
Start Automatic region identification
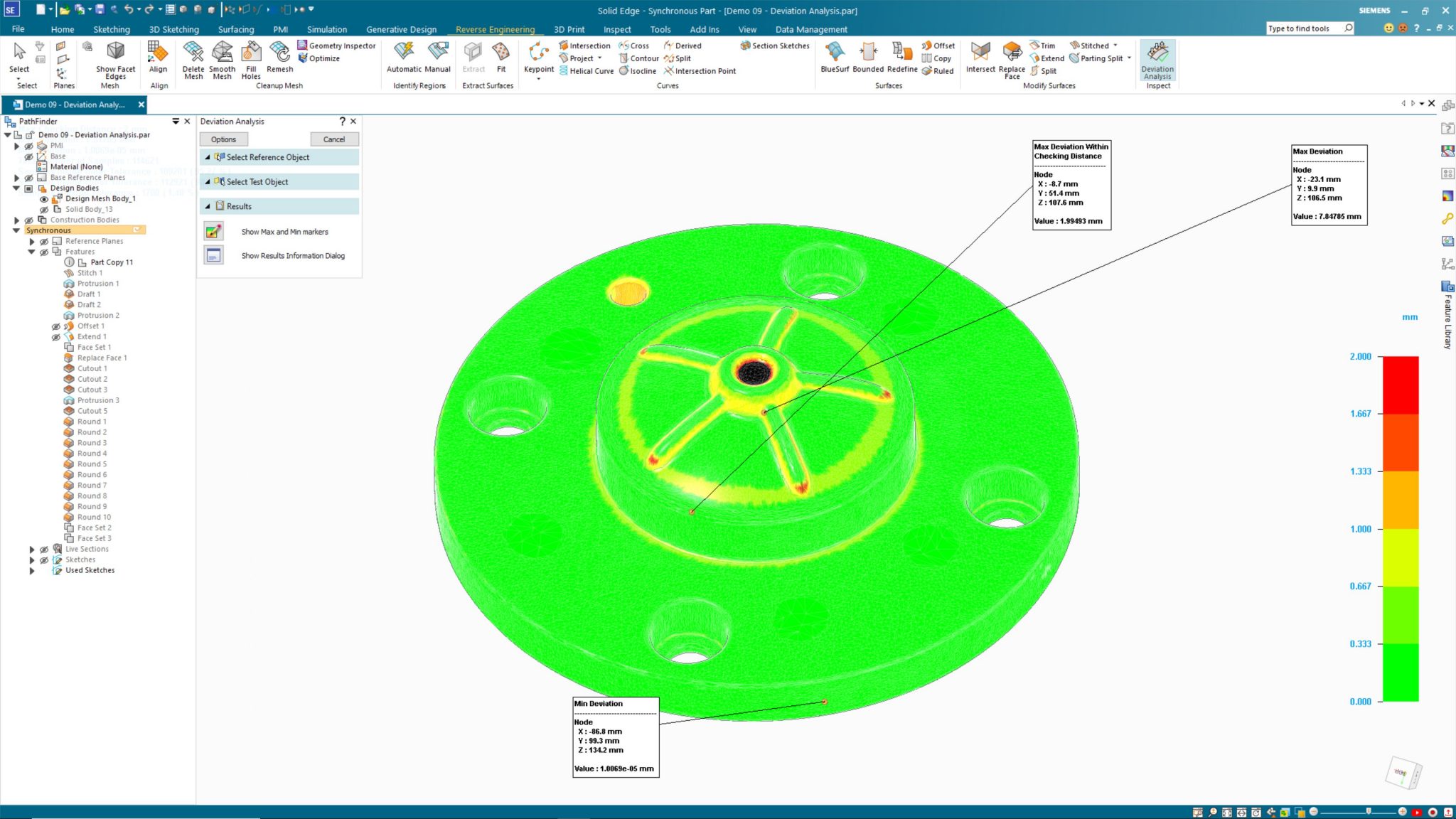pos(404,57)
